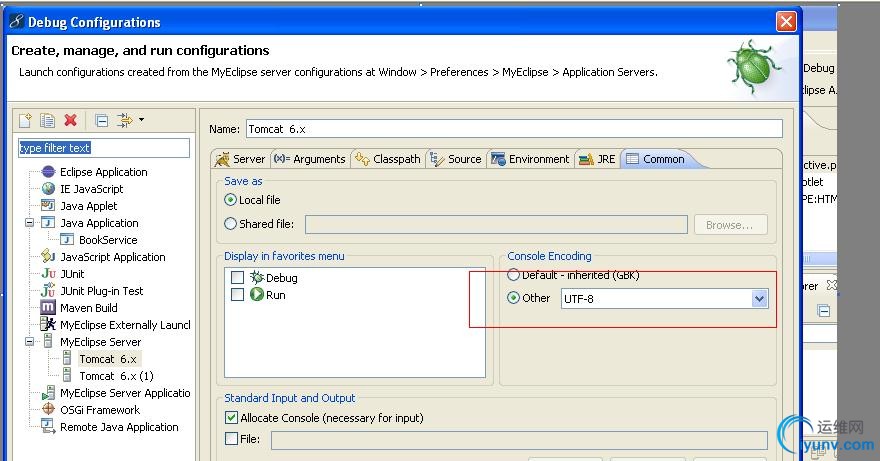Open the Other encoding dropdown

click(x=759, y=298)
